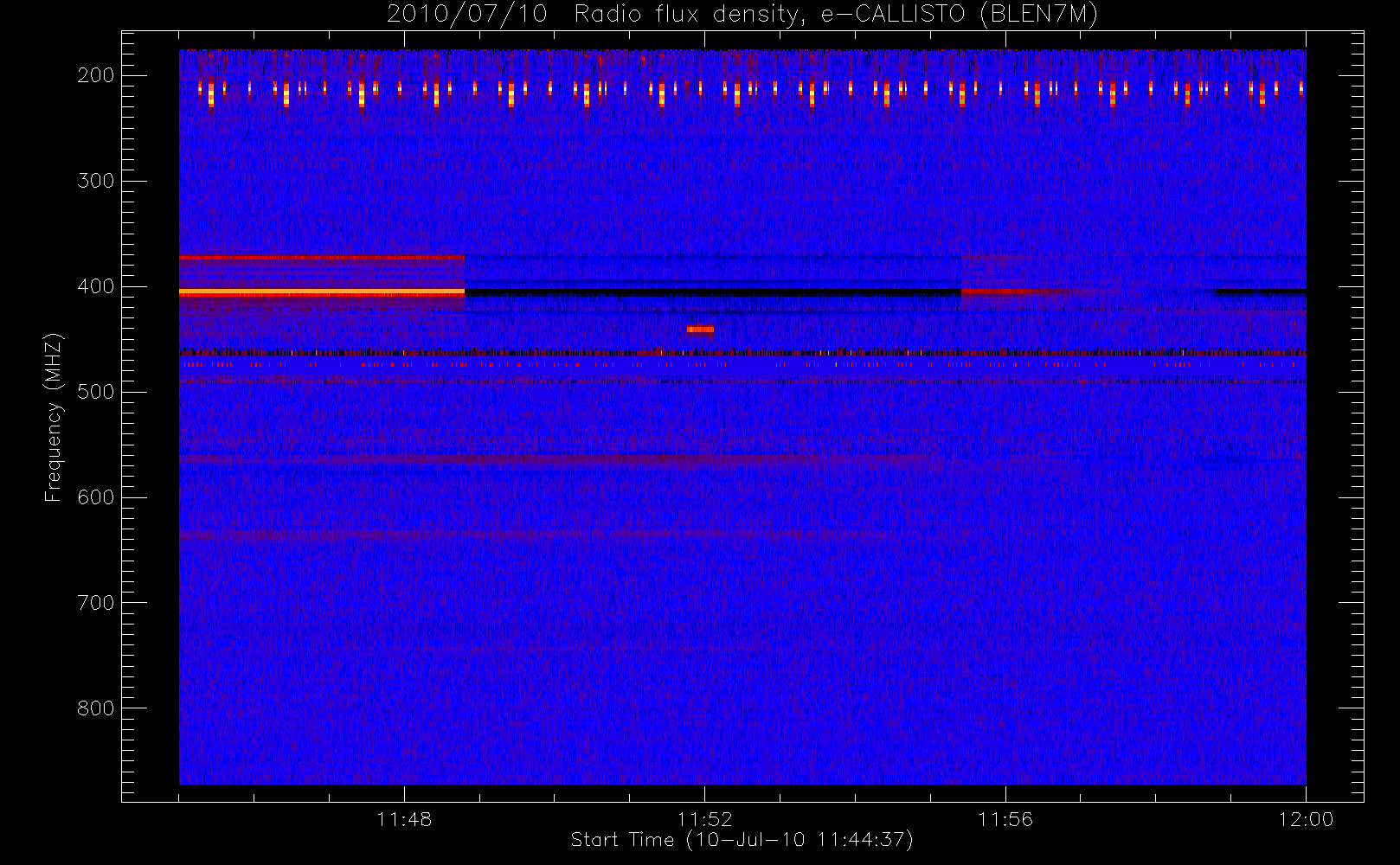This screenshot has height=865, width=1400.
Task: Click the 200 frequency tick label
Action: (x=95, y=75)
